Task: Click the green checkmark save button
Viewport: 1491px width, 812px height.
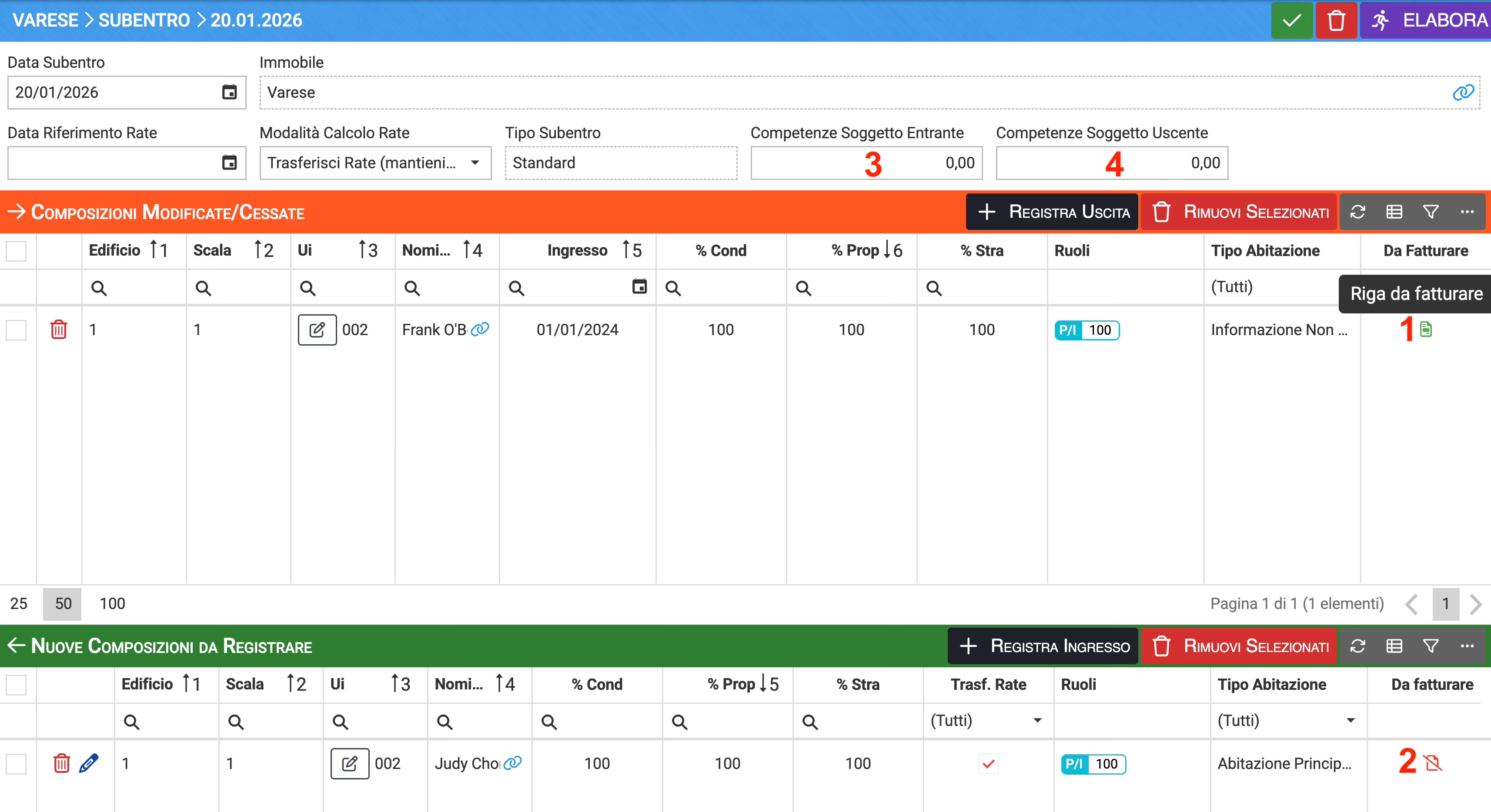Action: click(x=1291, y=21)
